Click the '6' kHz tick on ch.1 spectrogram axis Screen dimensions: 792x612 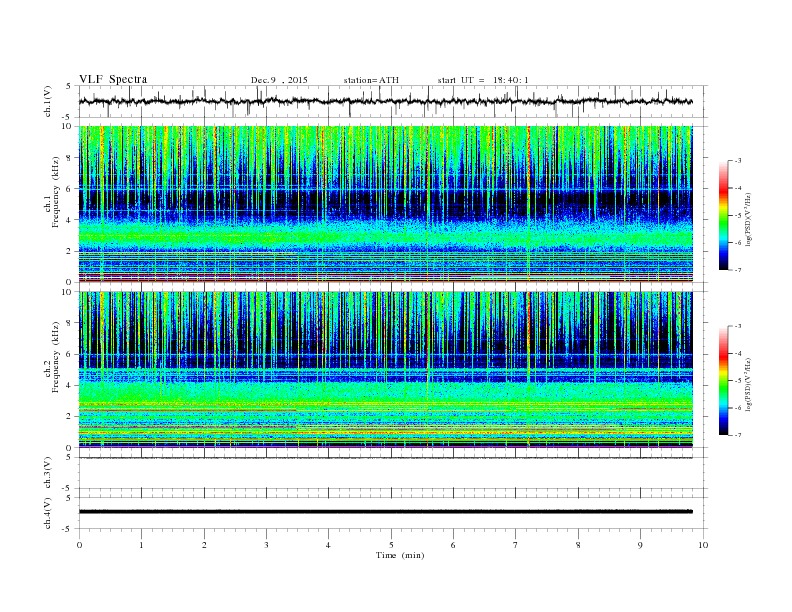coord(69,188)
